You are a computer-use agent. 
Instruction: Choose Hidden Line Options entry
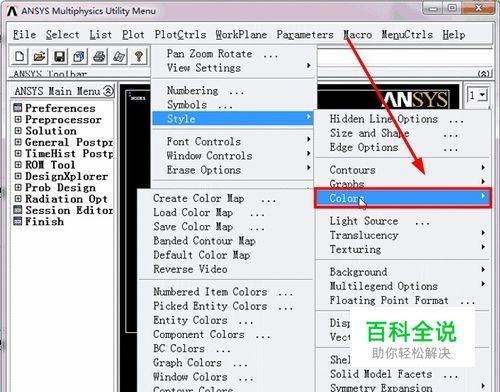click(x=402, y=119)
